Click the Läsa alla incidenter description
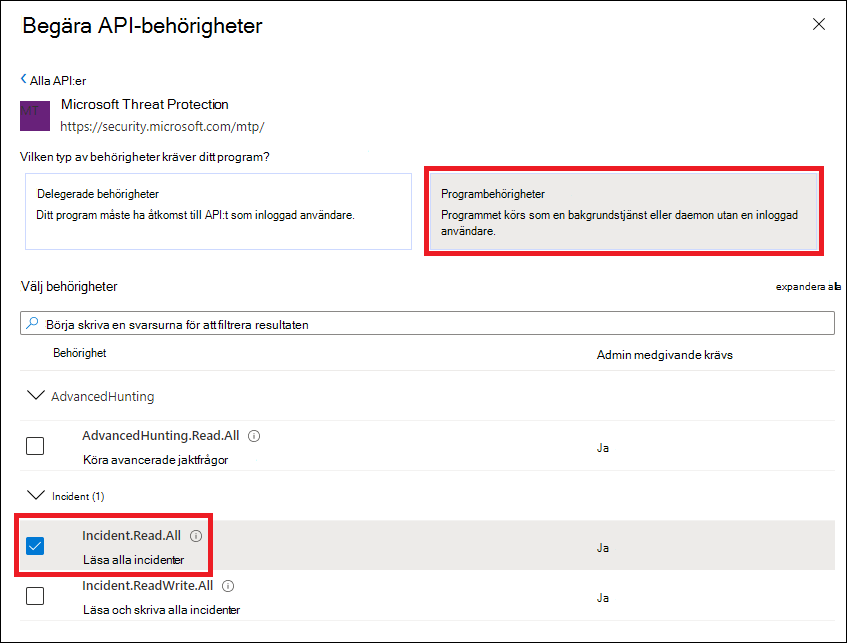Image resolution: width=847 pixels, height=643 pixels. tap(133, 560)
